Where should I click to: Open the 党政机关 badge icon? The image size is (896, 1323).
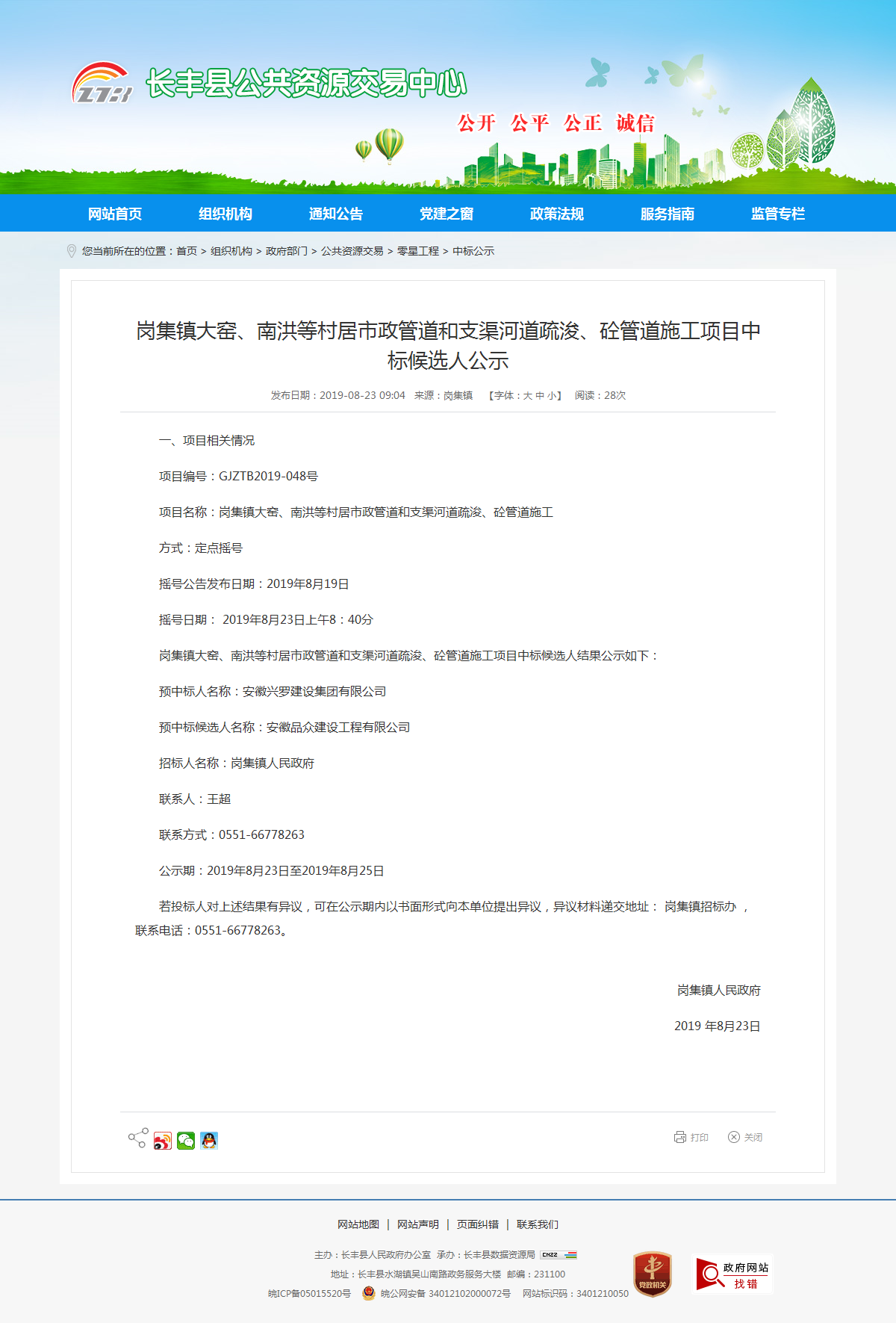pos(653,1274)
